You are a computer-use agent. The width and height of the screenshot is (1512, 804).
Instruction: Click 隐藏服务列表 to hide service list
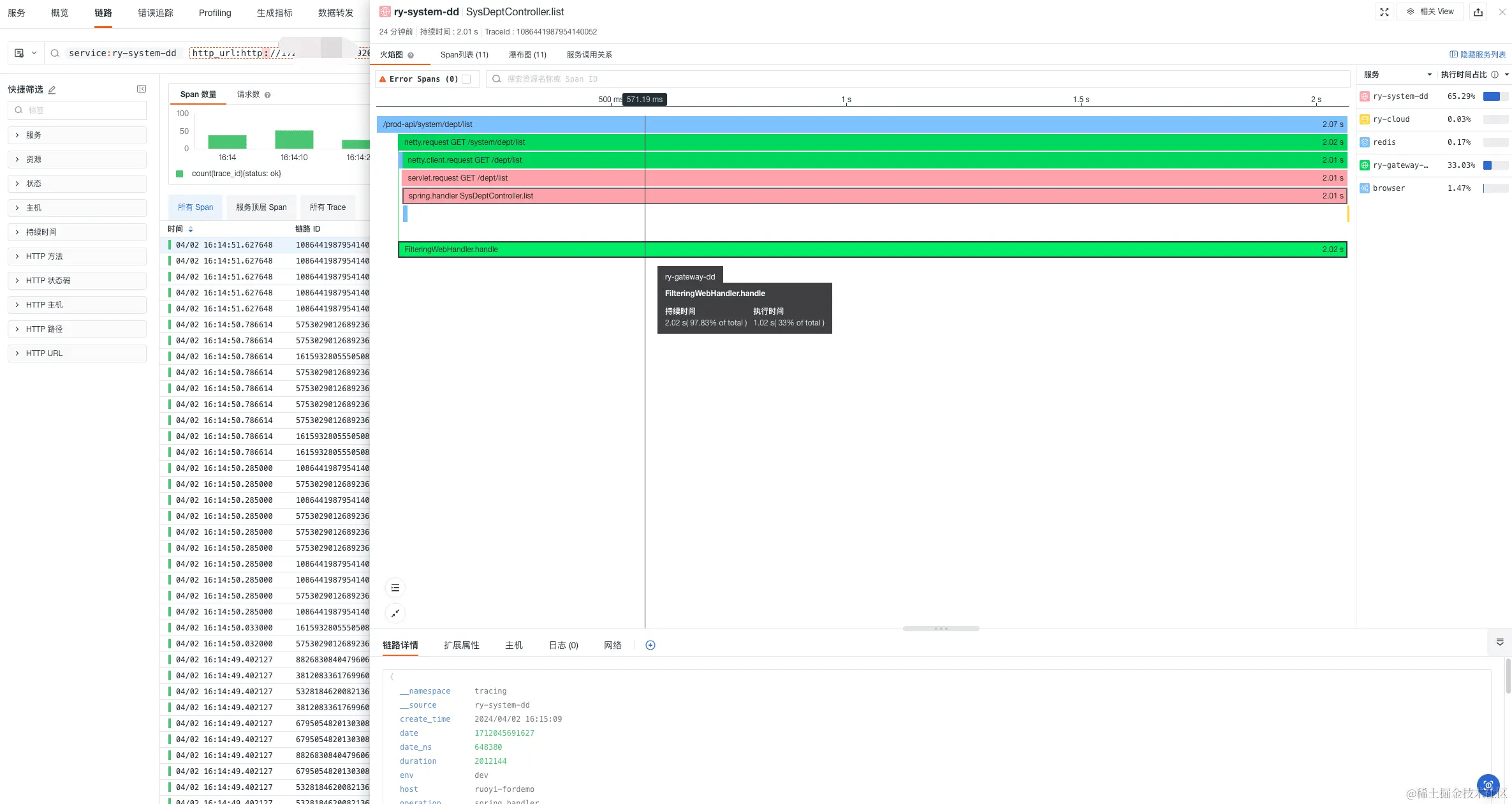coord(1478,55)
